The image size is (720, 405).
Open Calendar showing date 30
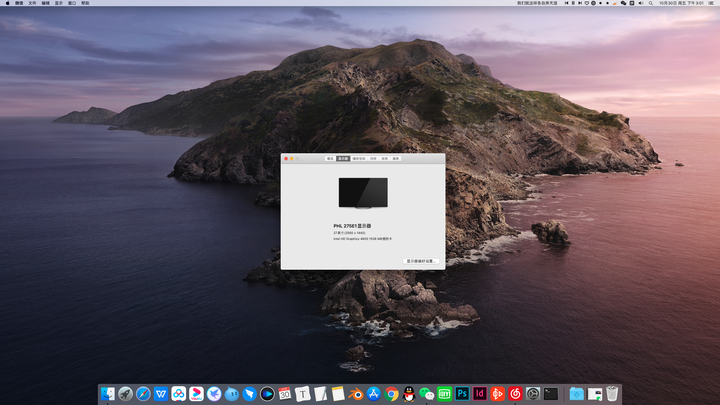point(285,394)
